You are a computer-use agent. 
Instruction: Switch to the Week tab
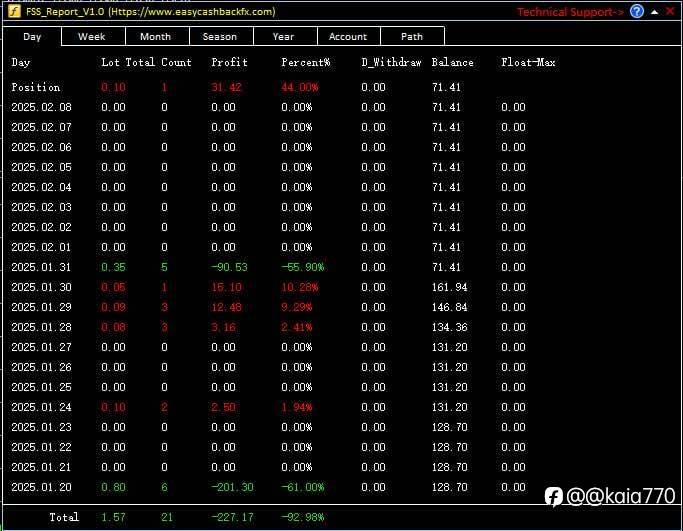click(x=92, y=37)
